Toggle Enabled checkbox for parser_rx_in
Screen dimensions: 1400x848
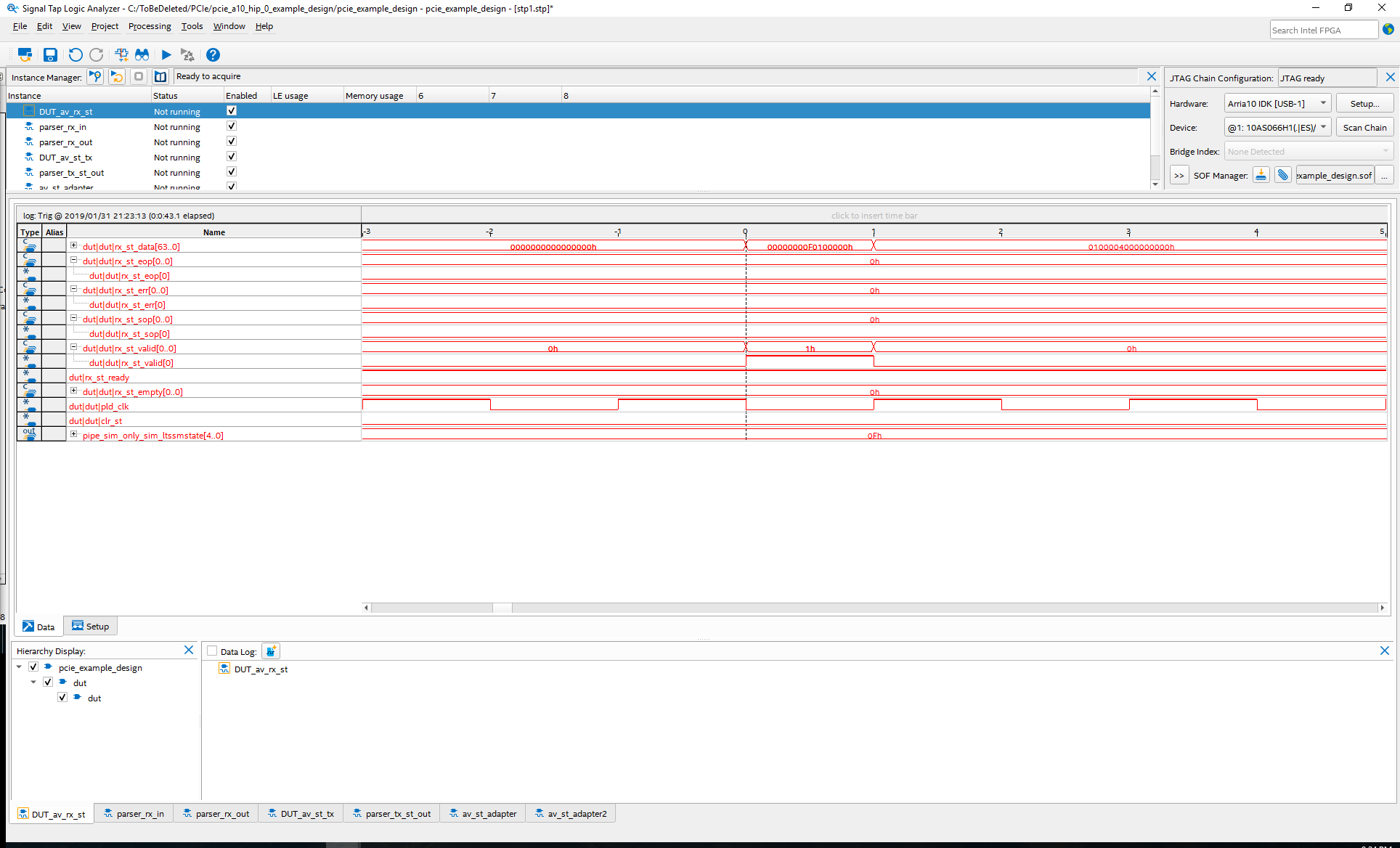tap(232, 126)
